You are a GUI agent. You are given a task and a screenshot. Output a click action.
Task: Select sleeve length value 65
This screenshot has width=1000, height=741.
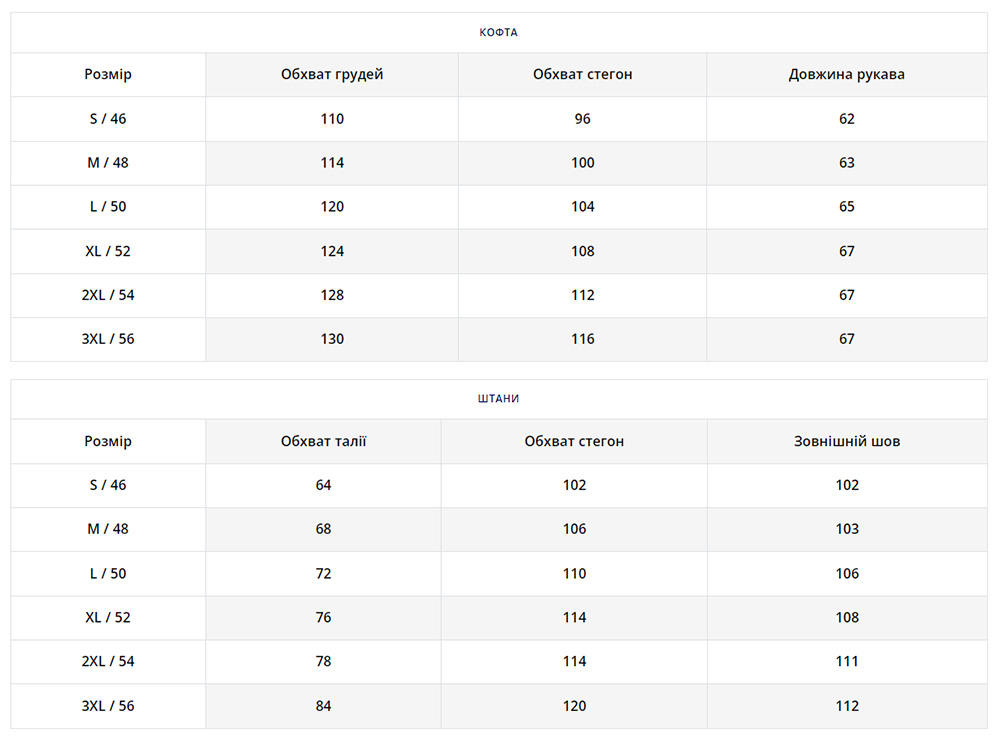tap(847, 207)
